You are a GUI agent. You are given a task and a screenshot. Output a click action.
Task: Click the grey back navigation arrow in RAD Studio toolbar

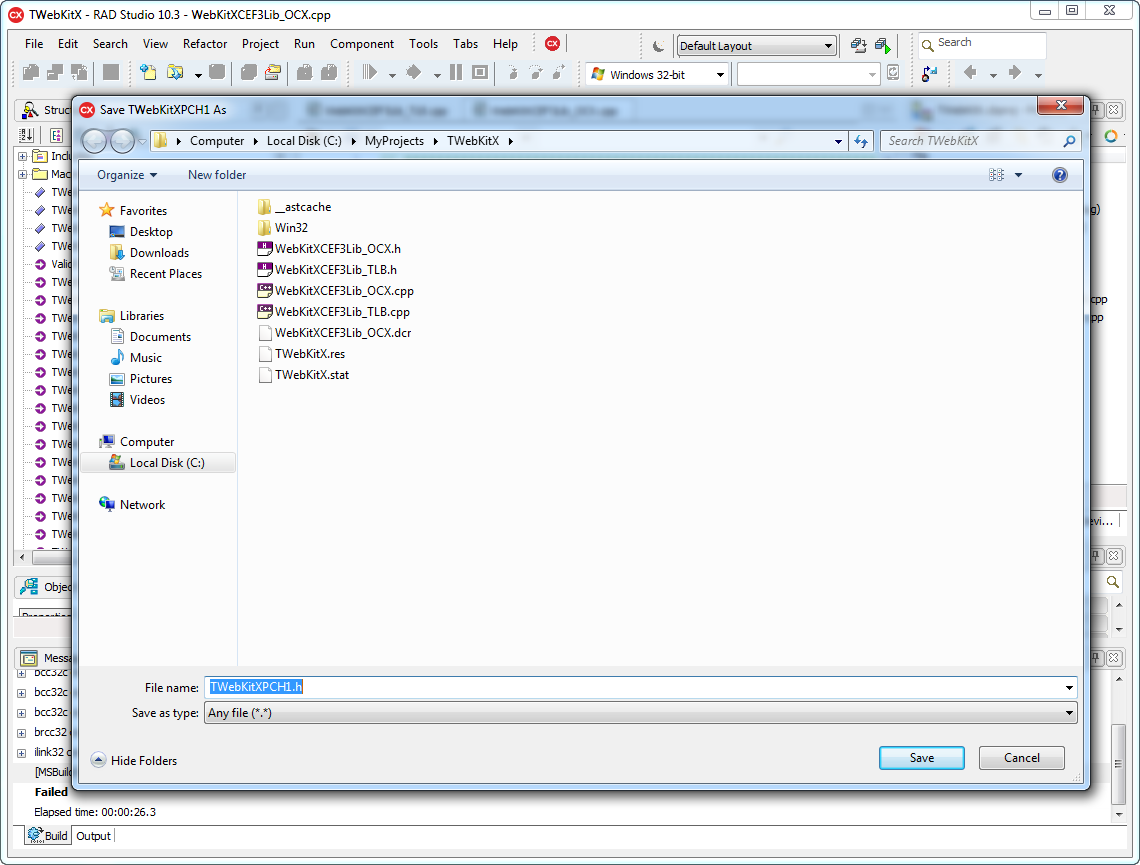969,72
